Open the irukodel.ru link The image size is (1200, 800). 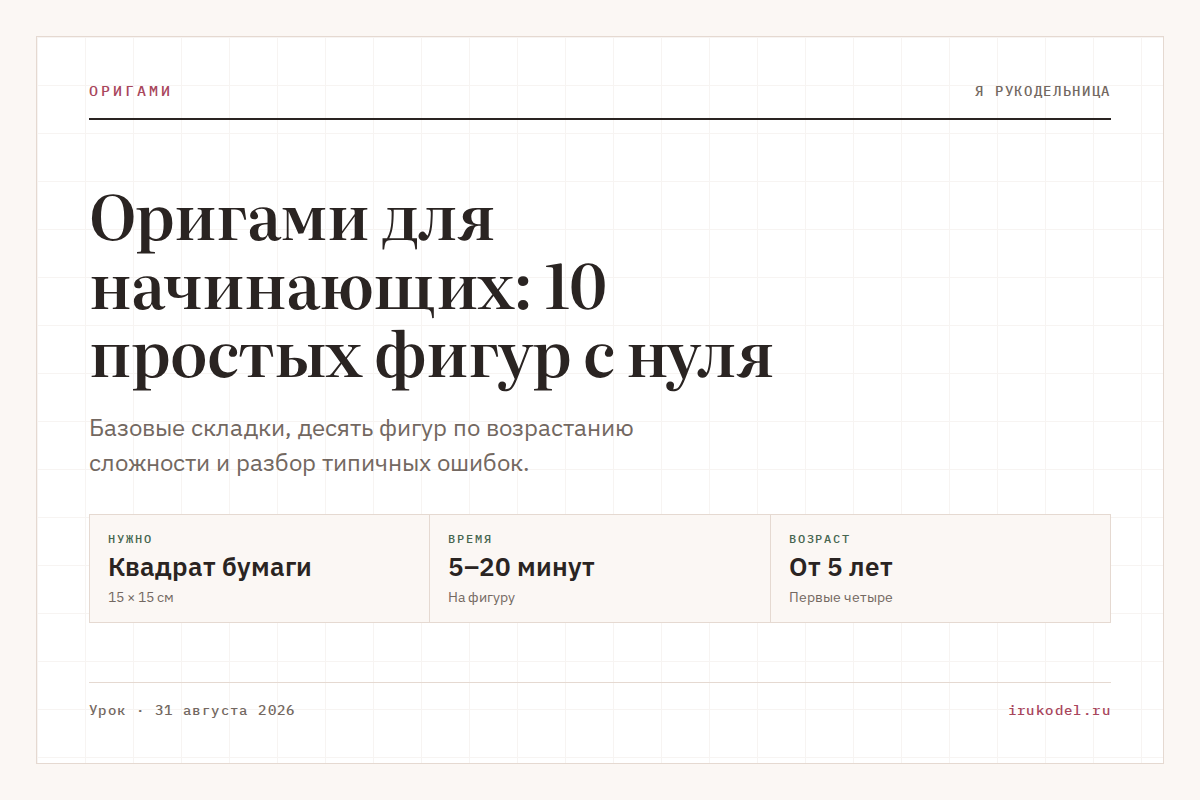coord(1060,711)
